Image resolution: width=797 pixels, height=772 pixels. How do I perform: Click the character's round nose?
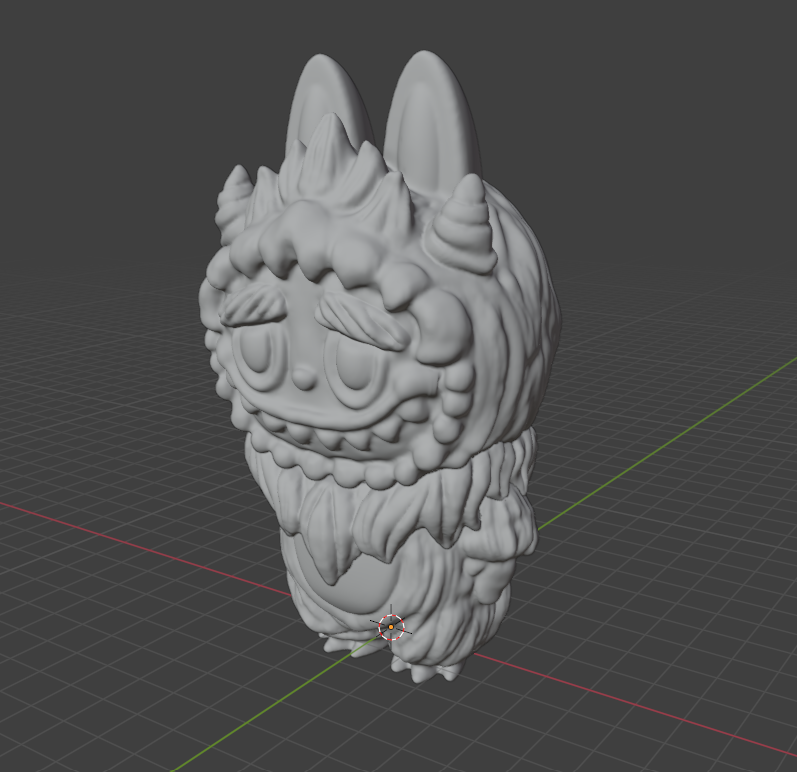[x=303, y=378]
